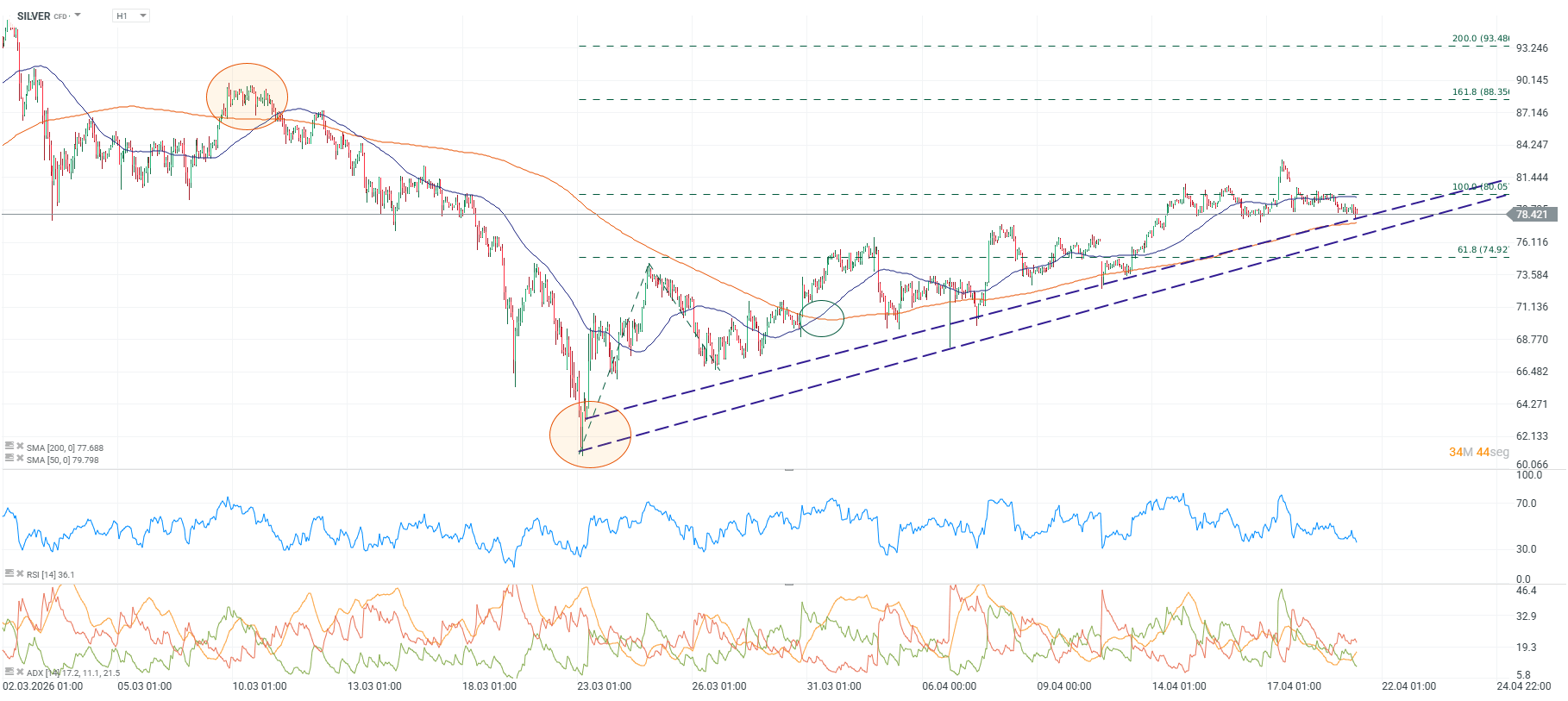Select the 61.8 Fibonacci level label
Screen dimensions: 1568x701
[1482, 250]
